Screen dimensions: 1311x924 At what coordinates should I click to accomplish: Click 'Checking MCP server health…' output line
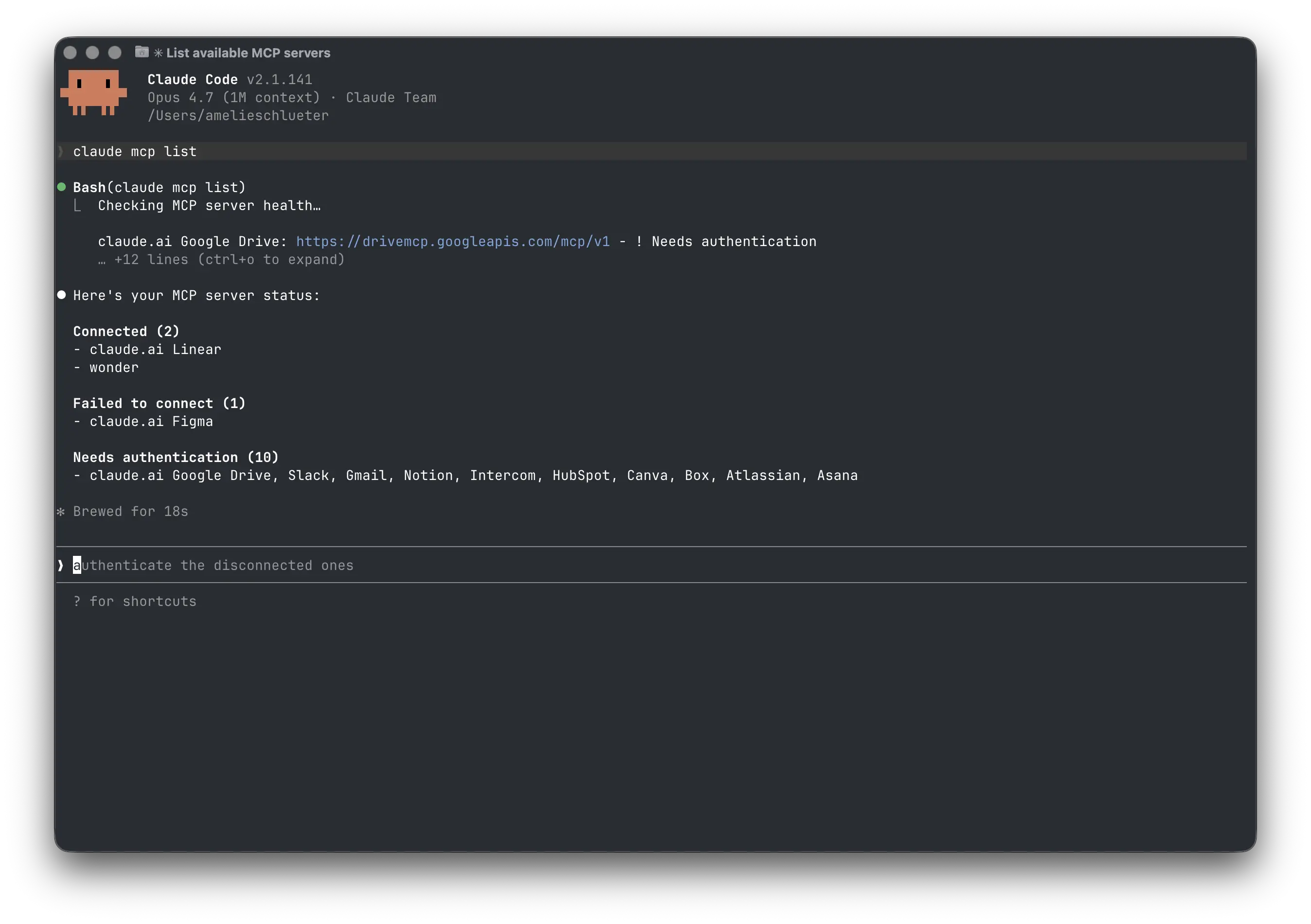coord(210,206)
